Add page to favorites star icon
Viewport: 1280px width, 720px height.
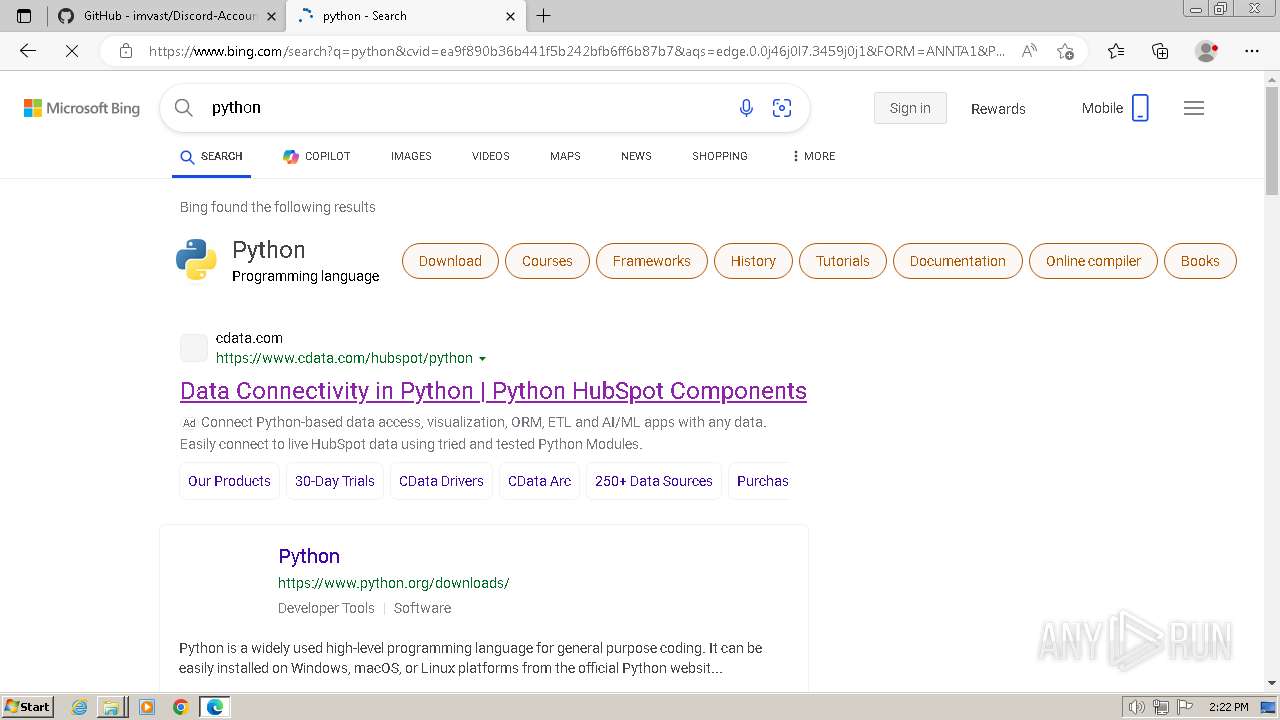point(1065,51)
